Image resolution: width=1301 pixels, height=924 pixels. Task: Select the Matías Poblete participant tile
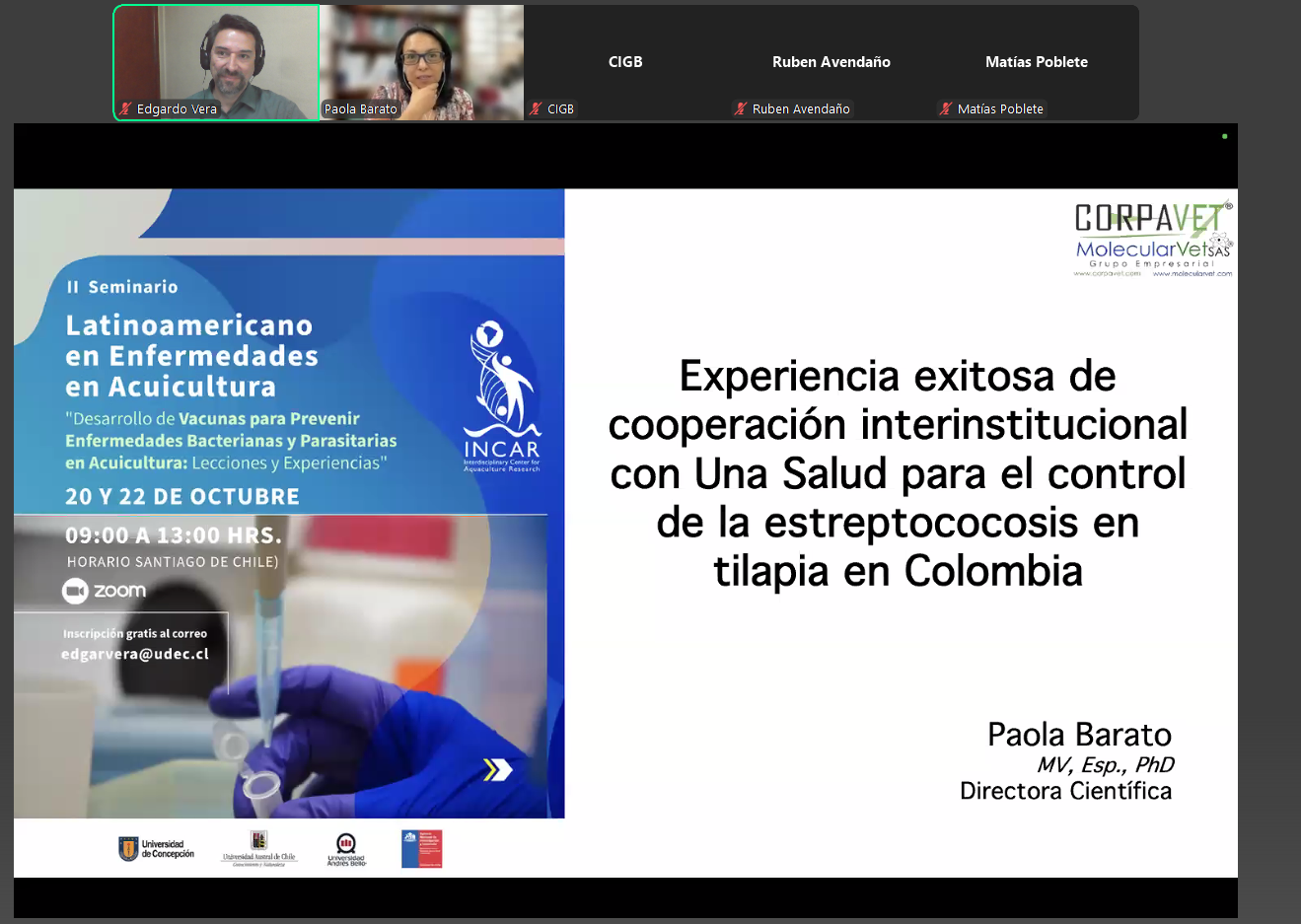coord(1037,62)
